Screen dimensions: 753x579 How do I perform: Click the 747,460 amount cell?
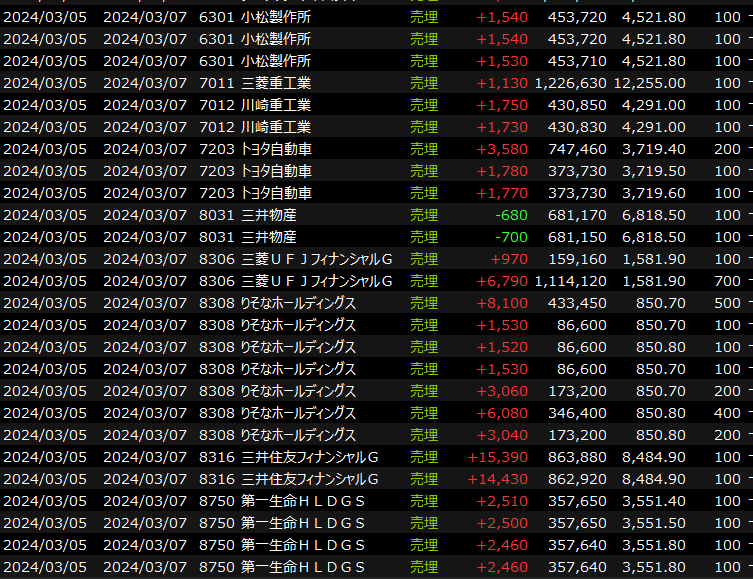coord(578,149)
